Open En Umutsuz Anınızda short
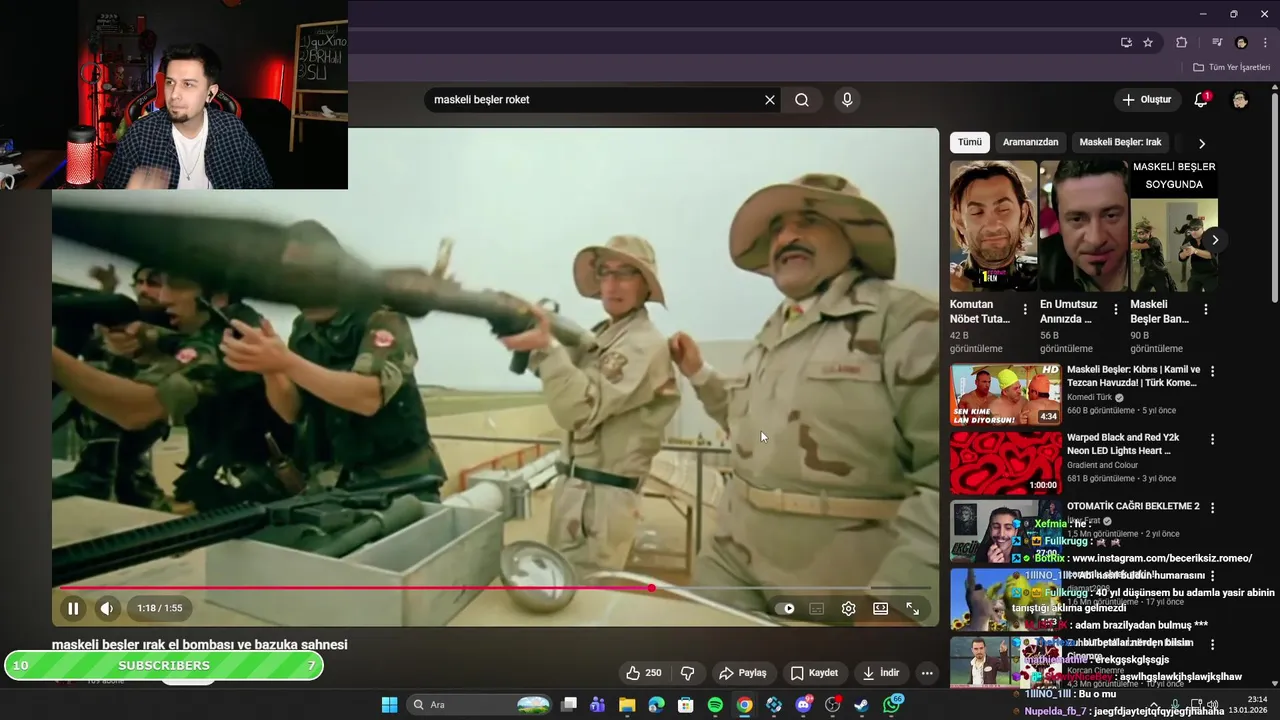This screenshot has width=1280, height=720. (x=1083, y=226)
